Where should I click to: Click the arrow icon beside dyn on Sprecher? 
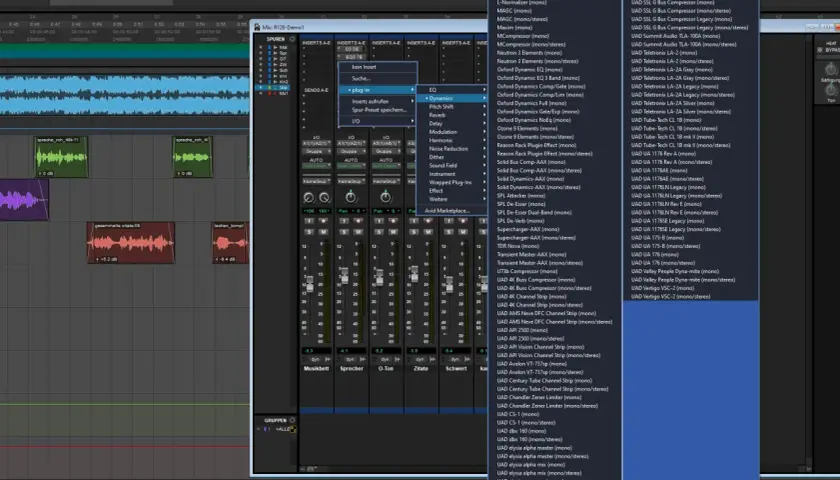pyautogui.click(x=363, y=359)
